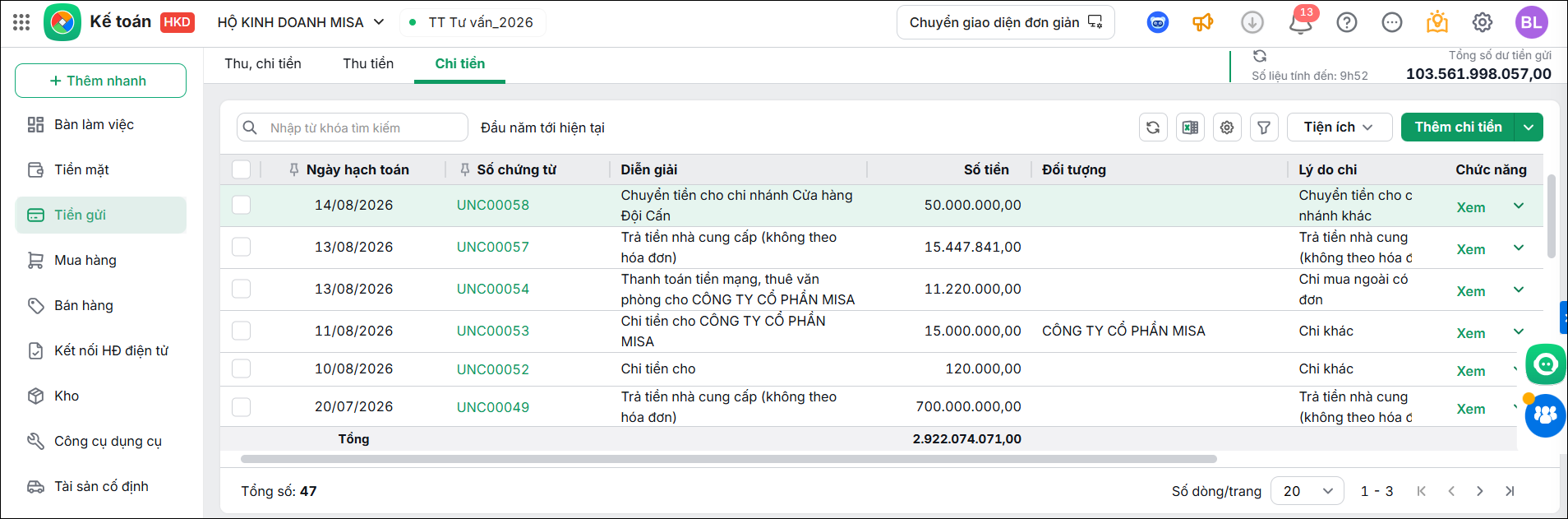This screenshot has height=519, width=1568.
Task: Reload the payment list with refresh icon
Action: [1153, 127]
